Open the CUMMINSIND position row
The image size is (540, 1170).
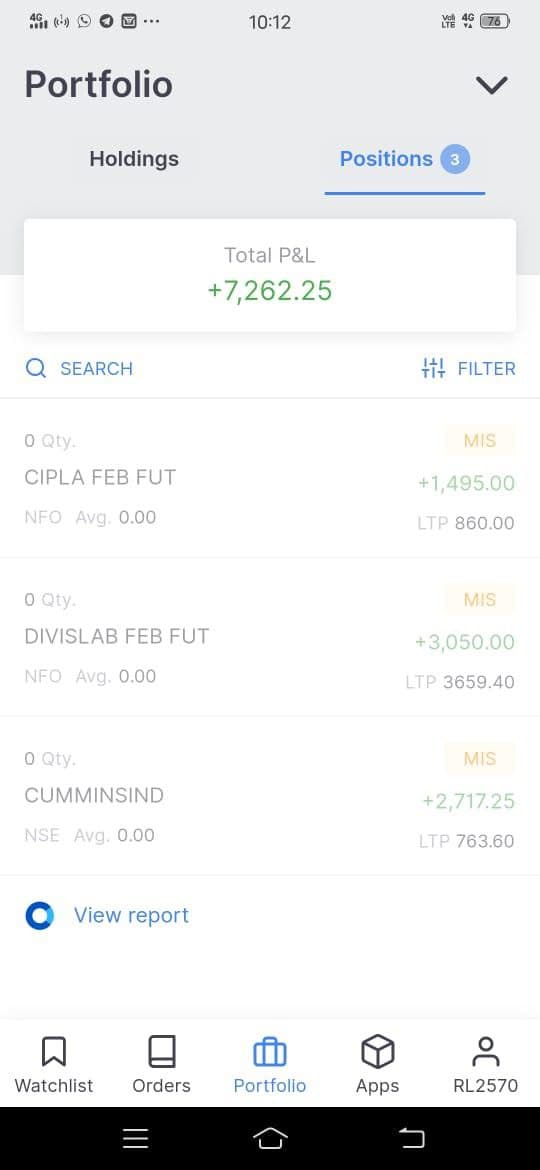270,795
